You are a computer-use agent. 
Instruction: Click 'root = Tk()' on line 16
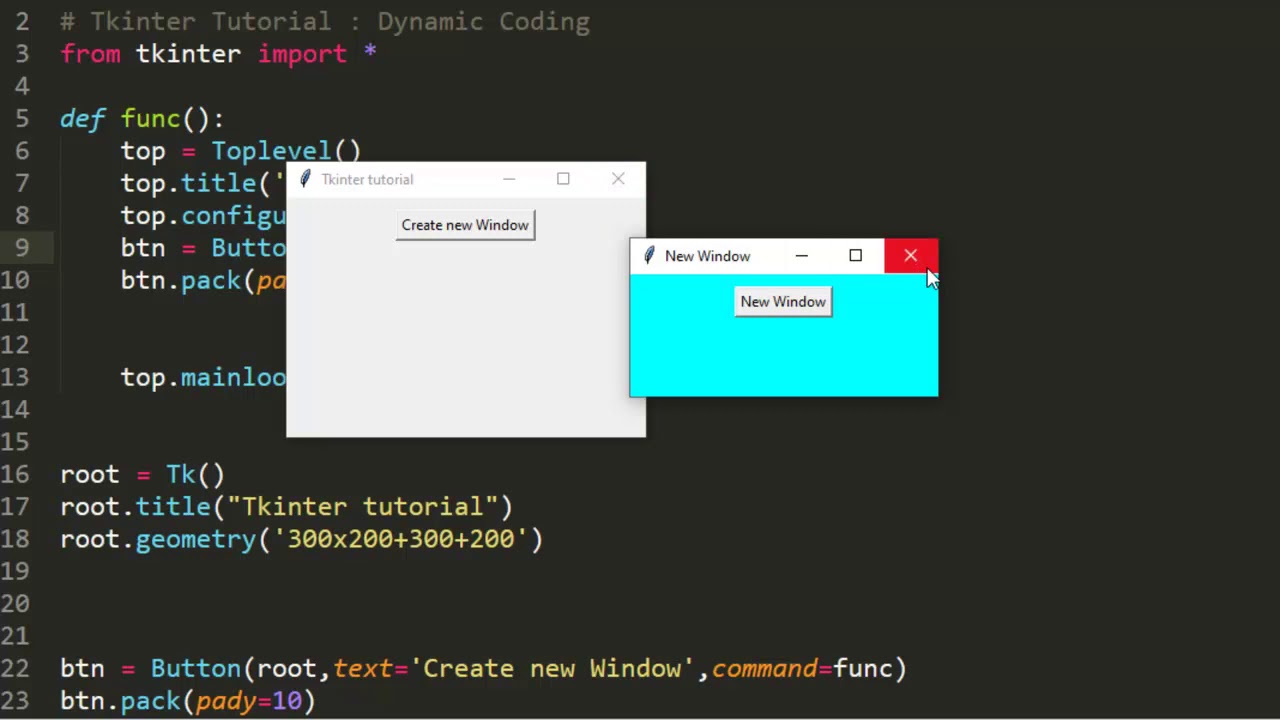143,474
